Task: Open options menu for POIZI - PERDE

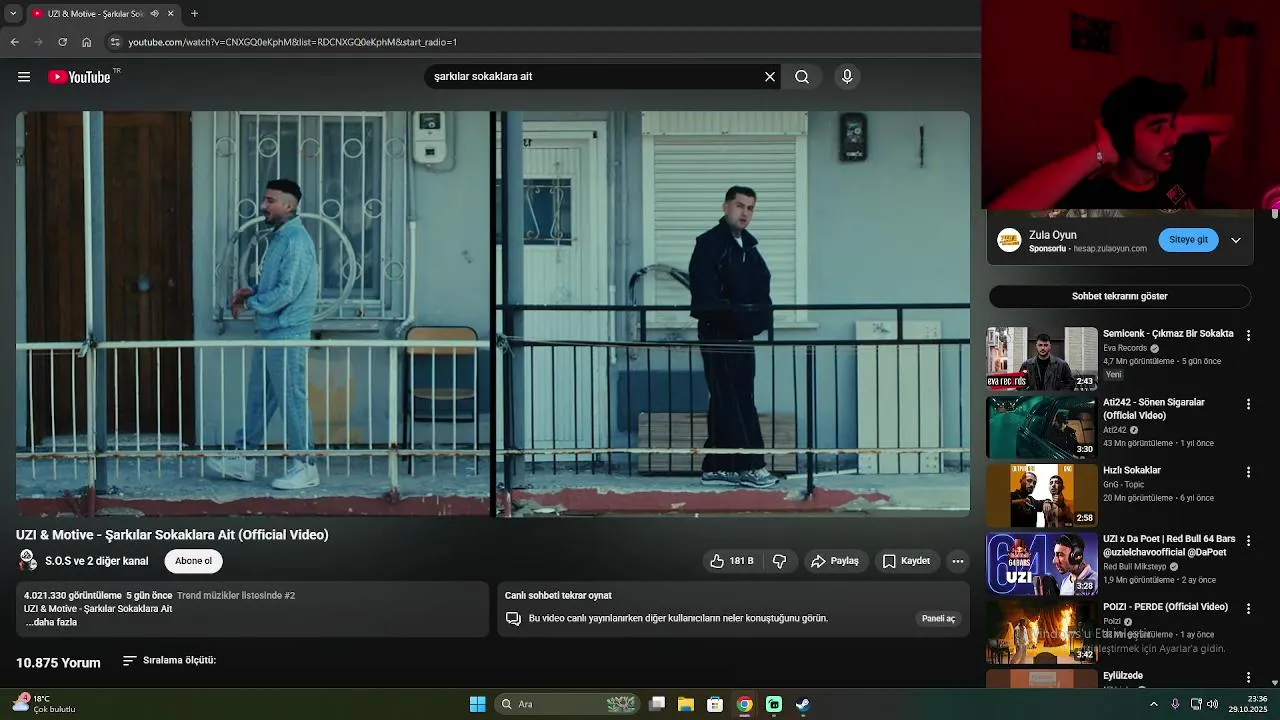Action: [x=1248, y=609]
